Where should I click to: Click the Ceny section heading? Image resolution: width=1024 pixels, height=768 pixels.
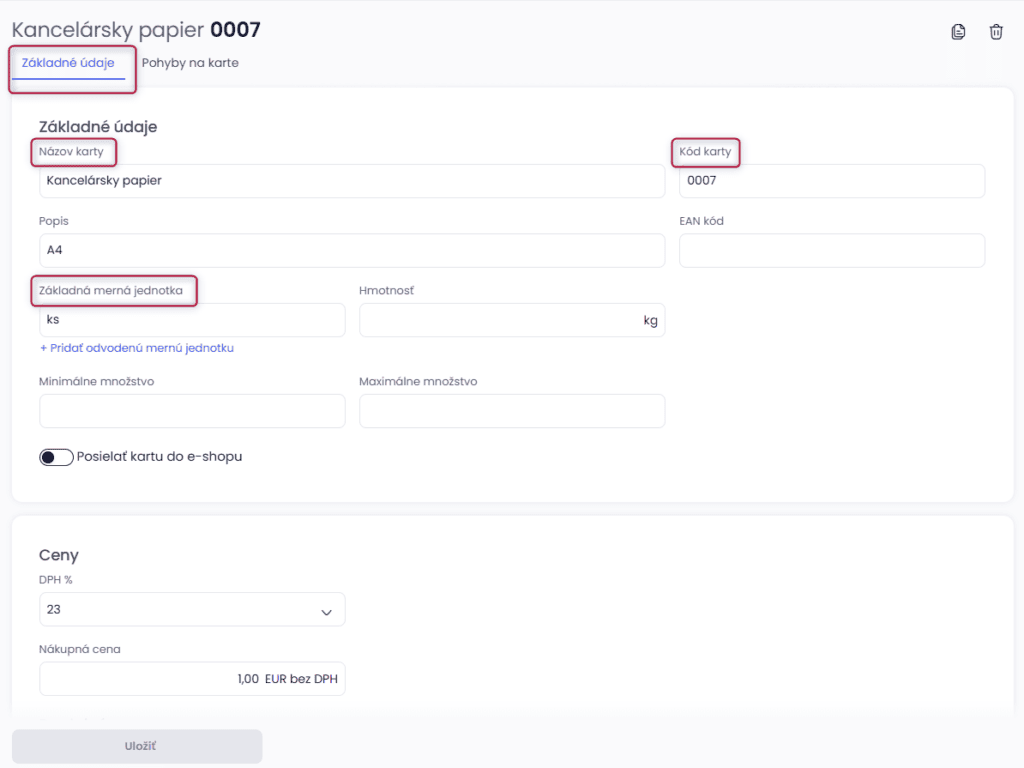coord(59,555)
